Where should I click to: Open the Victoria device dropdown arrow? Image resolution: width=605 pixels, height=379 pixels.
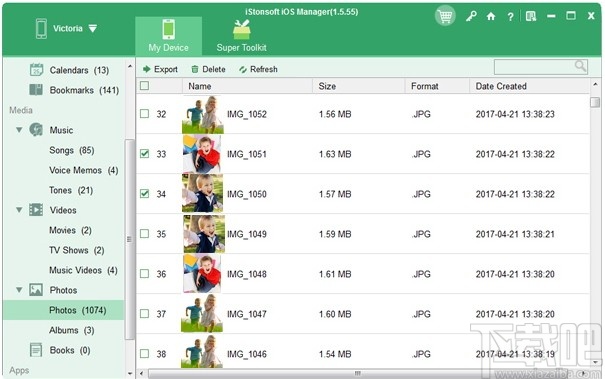pyautogui.click(x=93, y=29)
